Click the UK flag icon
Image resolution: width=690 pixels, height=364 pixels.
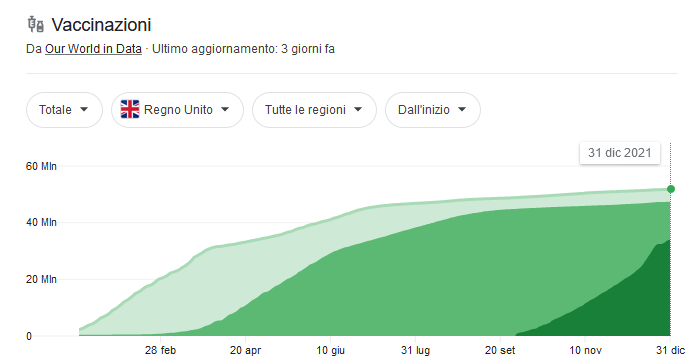click(130, 110)
